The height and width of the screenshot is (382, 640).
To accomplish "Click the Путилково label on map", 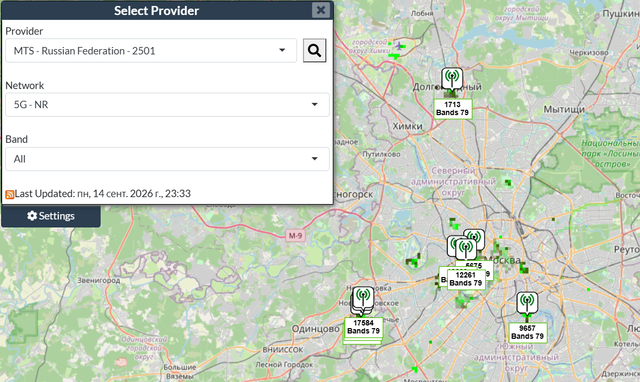I will tap(381, 154).
